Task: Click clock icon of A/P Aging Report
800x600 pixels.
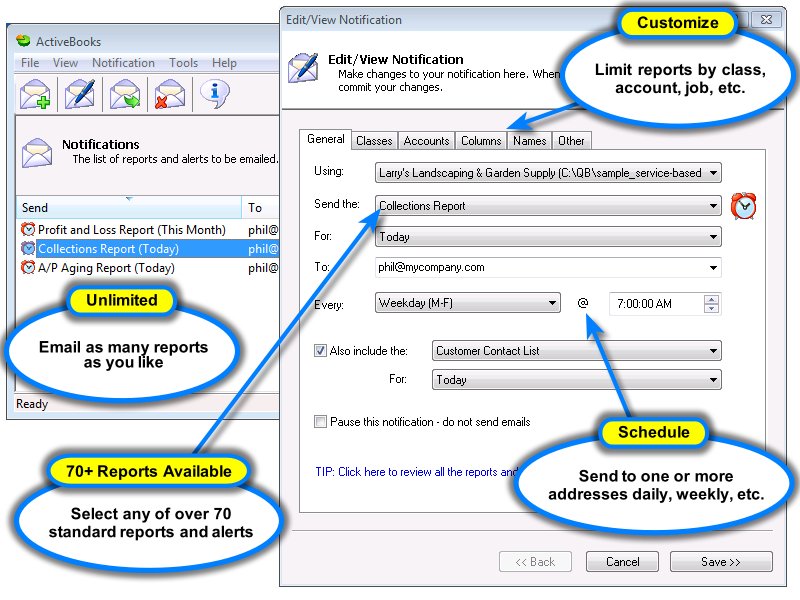Action: (x=28, y=267)
